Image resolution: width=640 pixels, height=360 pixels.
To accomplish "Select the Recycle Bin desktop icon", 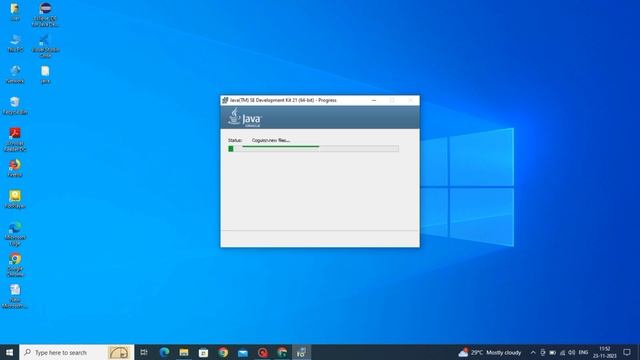I will coord(15,106).
